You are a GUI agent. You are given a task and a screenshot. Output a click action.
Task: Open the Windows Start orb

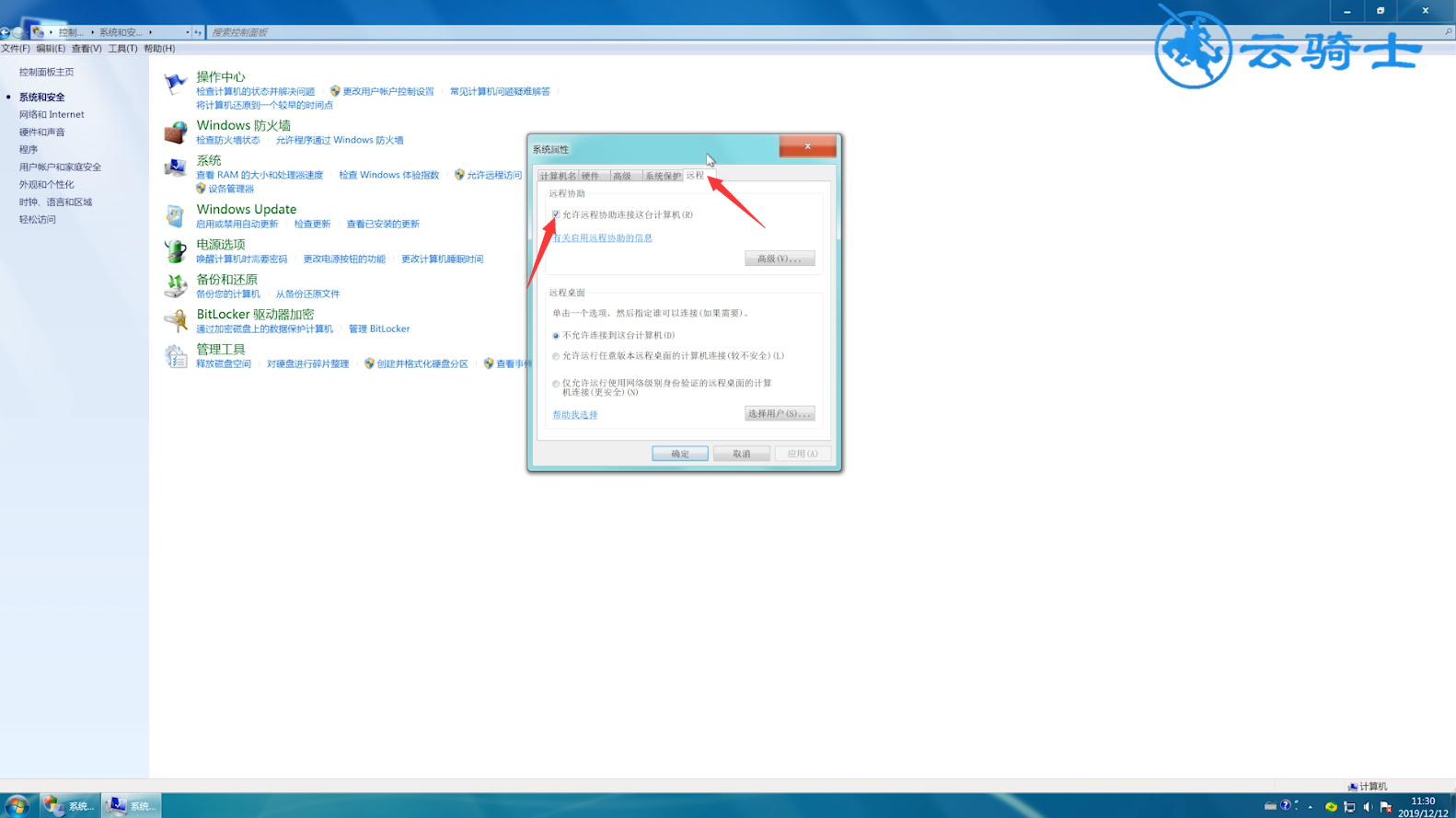pos(17,806)
